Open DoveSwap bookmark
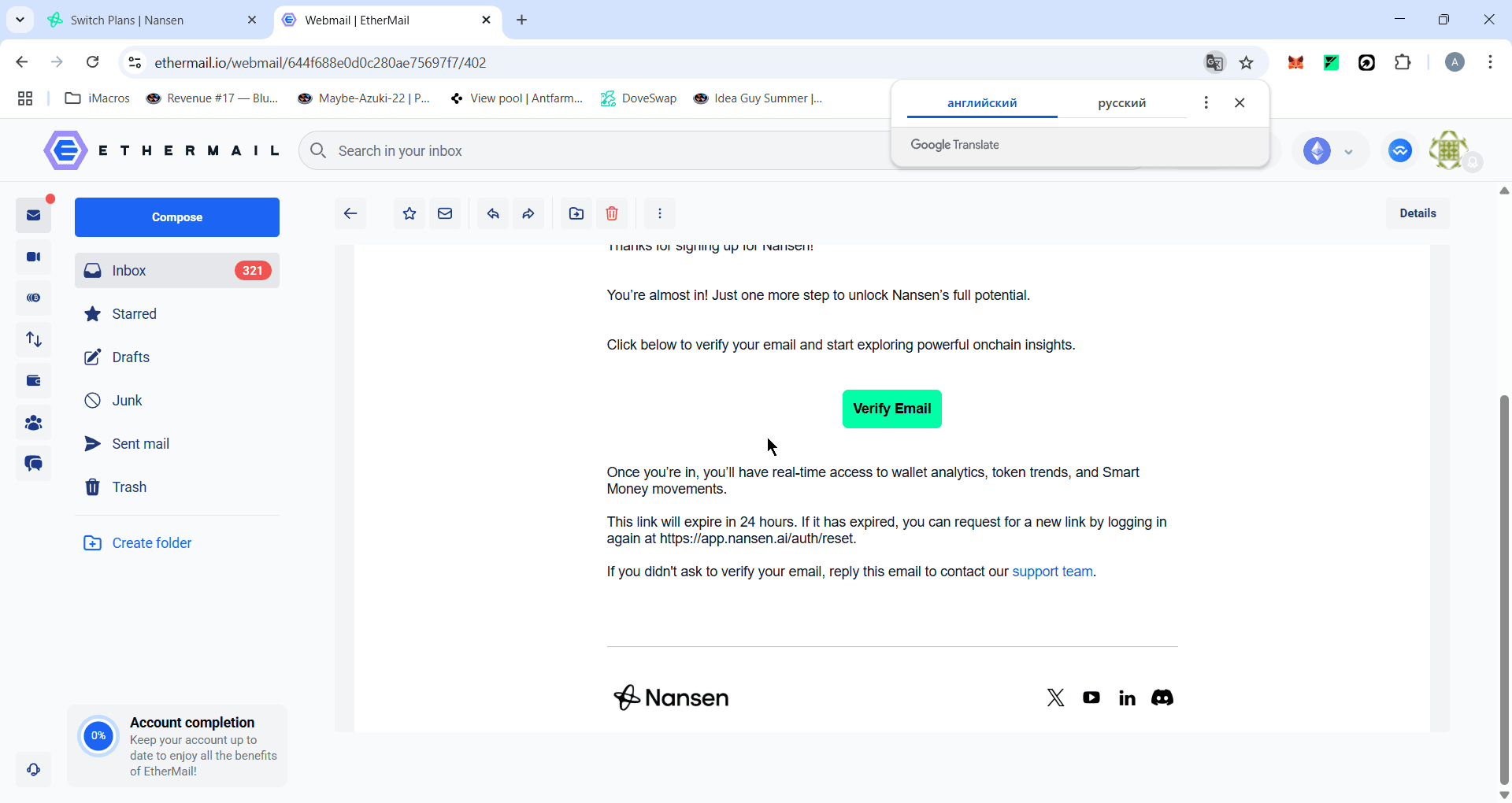 639,98
